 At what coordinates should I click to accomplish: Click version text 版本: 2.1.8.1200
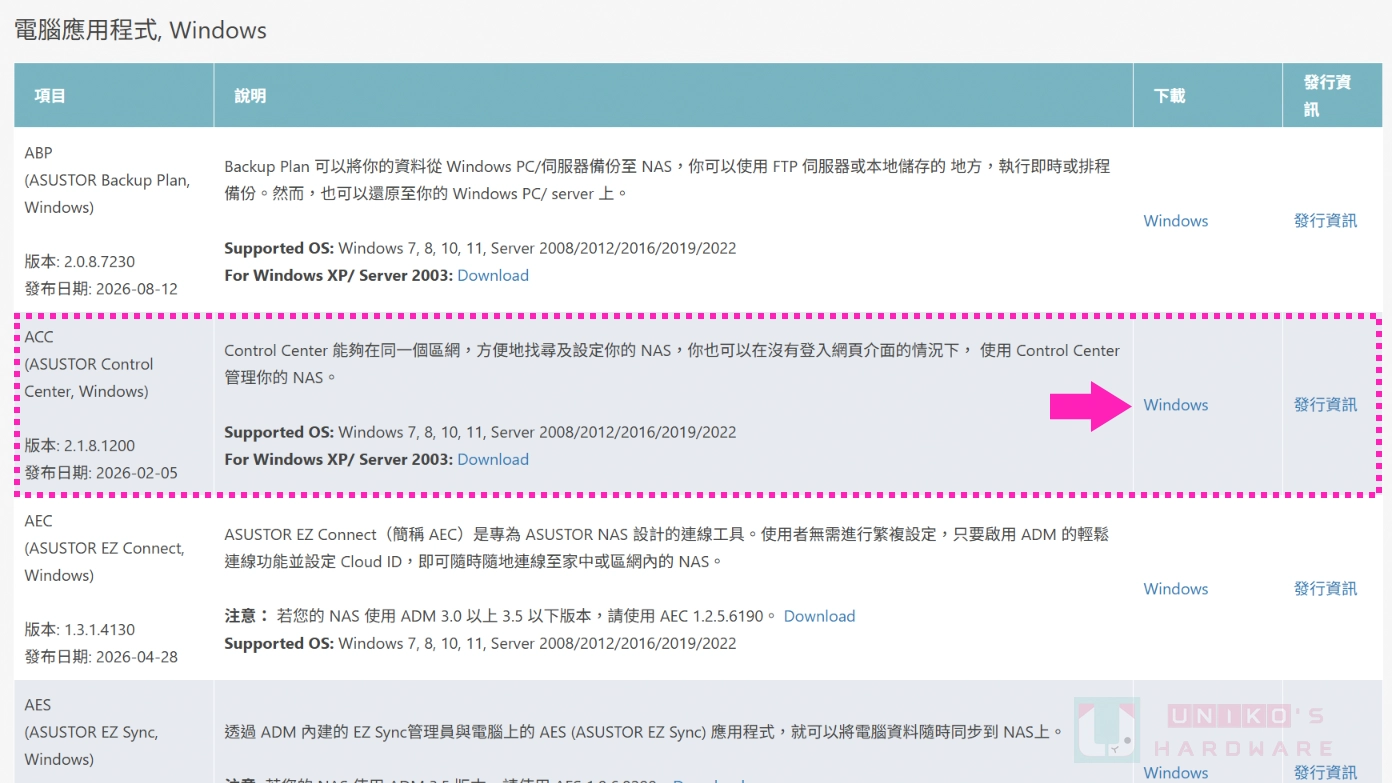pyautogui.click(x=80, y=446)
